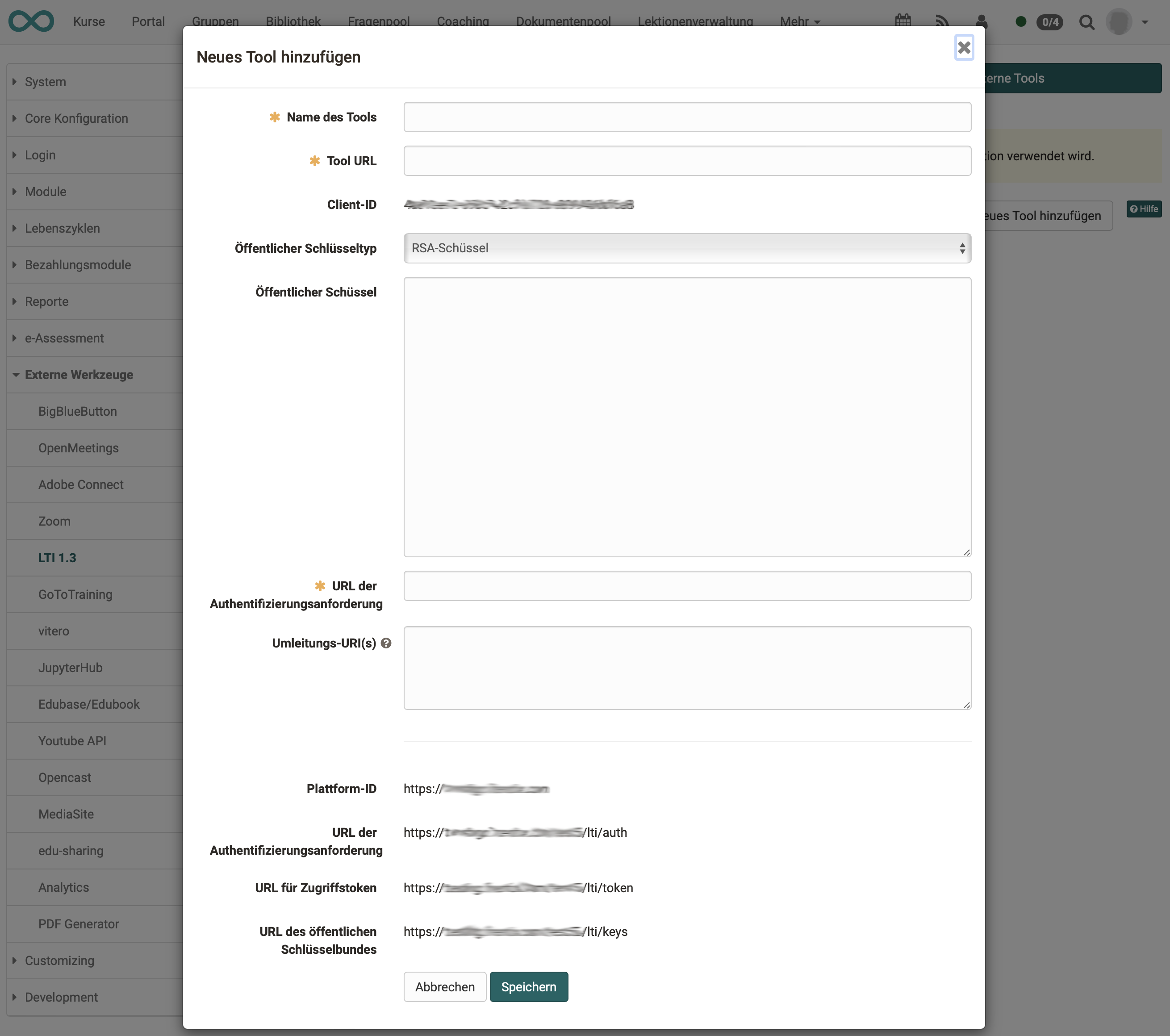Click the Hilfe help icon button

(1143, 209)
